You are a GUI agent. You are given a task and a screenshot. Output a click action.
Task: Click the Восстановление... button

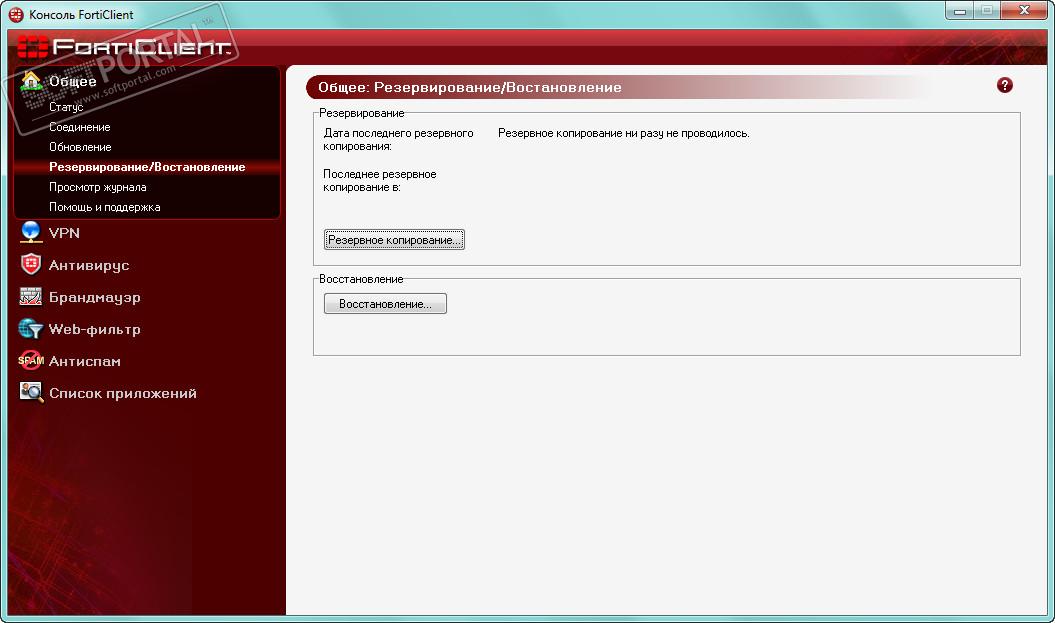(x=386, y=303)
